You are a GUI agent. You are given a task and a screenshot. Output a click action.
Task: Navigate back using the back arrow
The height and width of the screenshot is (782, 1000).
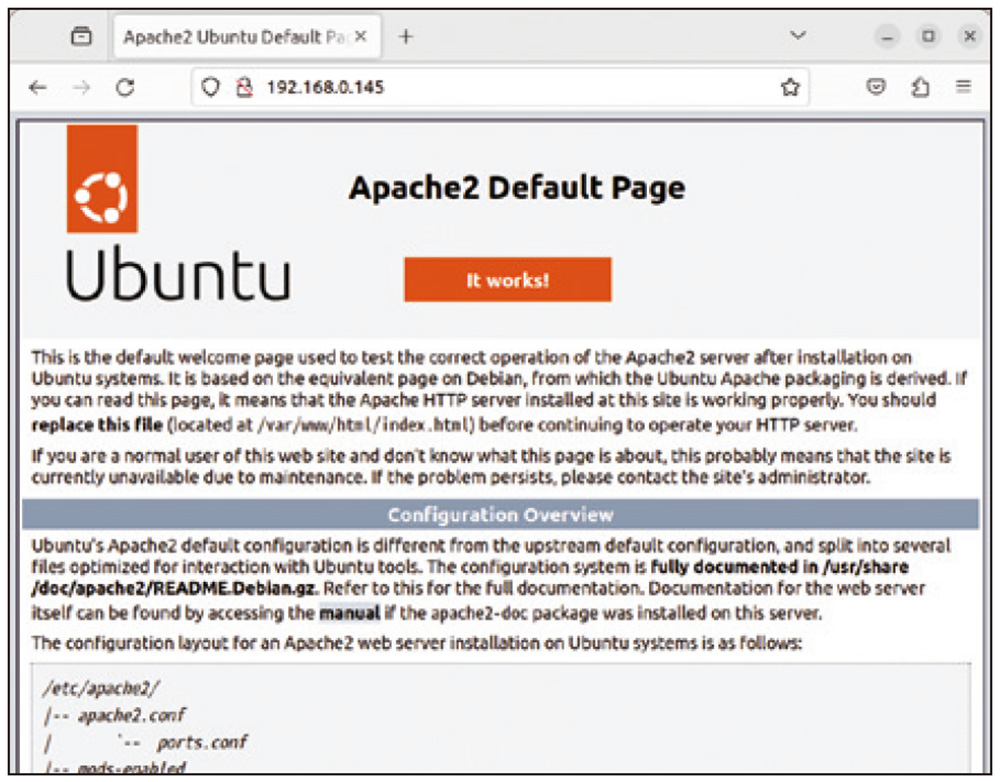(x=37, y=87)
